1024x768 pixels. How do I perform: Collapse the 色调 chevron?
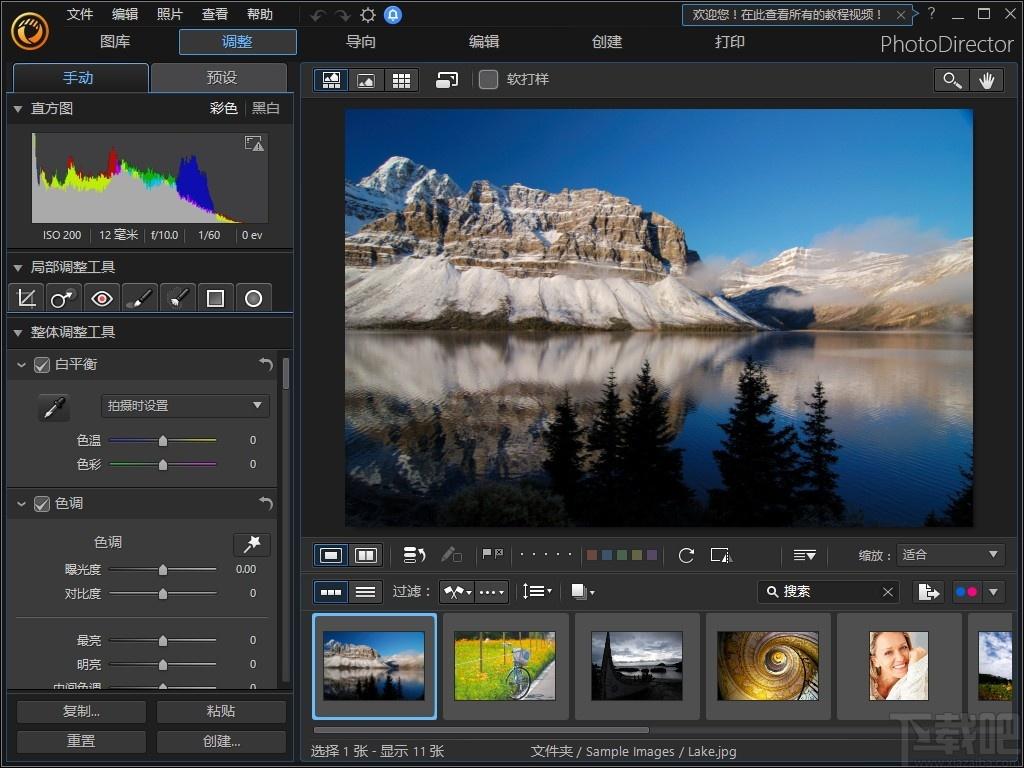[x=22, y=504]
